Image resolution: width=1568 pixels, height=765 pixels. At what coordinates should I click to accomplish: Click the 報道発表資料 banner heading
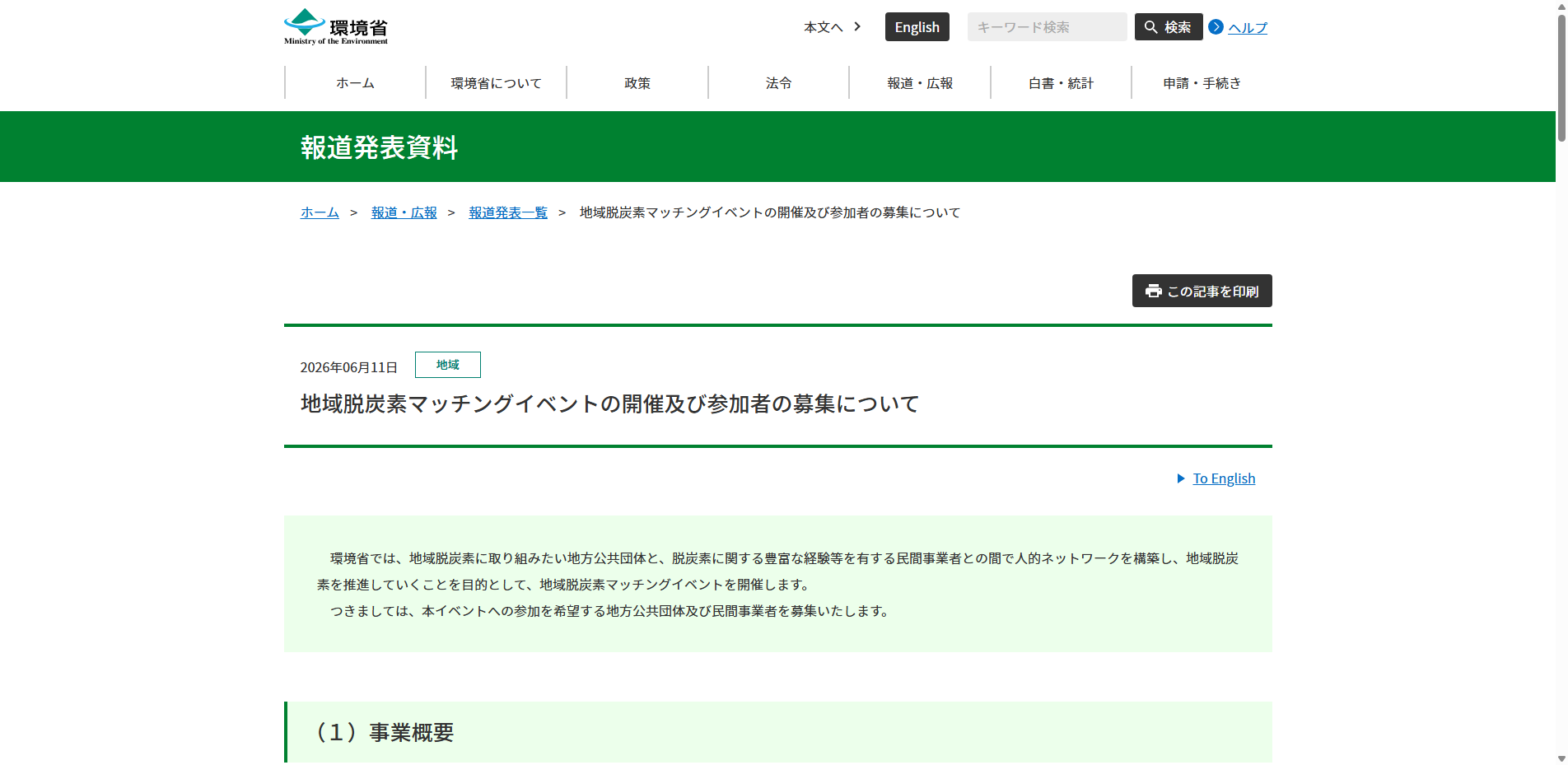[x=379, y=147]
